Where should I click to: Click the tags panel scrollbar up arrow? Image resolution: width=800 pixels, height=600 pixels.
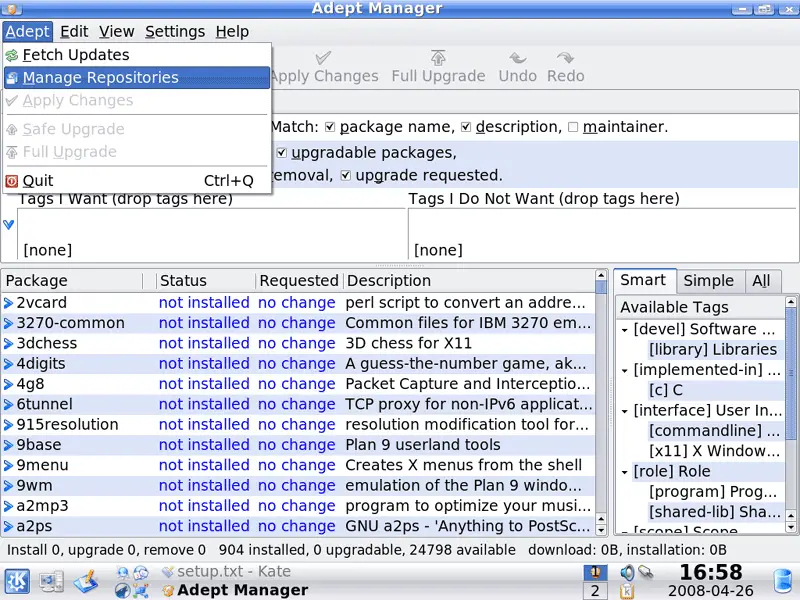tap(791, 302)
